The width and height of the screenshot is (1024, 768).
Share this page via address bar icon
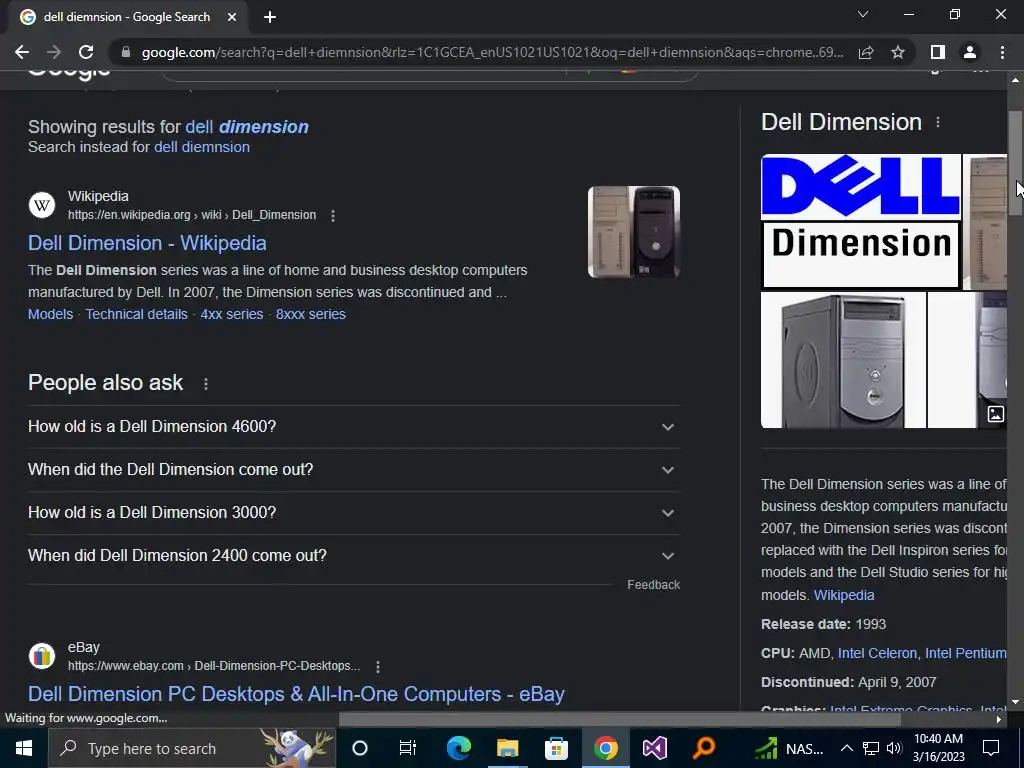pos(866,52)
